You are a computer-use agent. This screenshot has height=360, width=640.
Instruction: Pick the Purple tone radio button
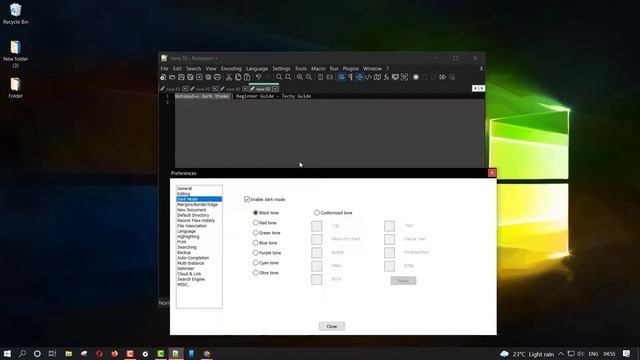(256, 253)
